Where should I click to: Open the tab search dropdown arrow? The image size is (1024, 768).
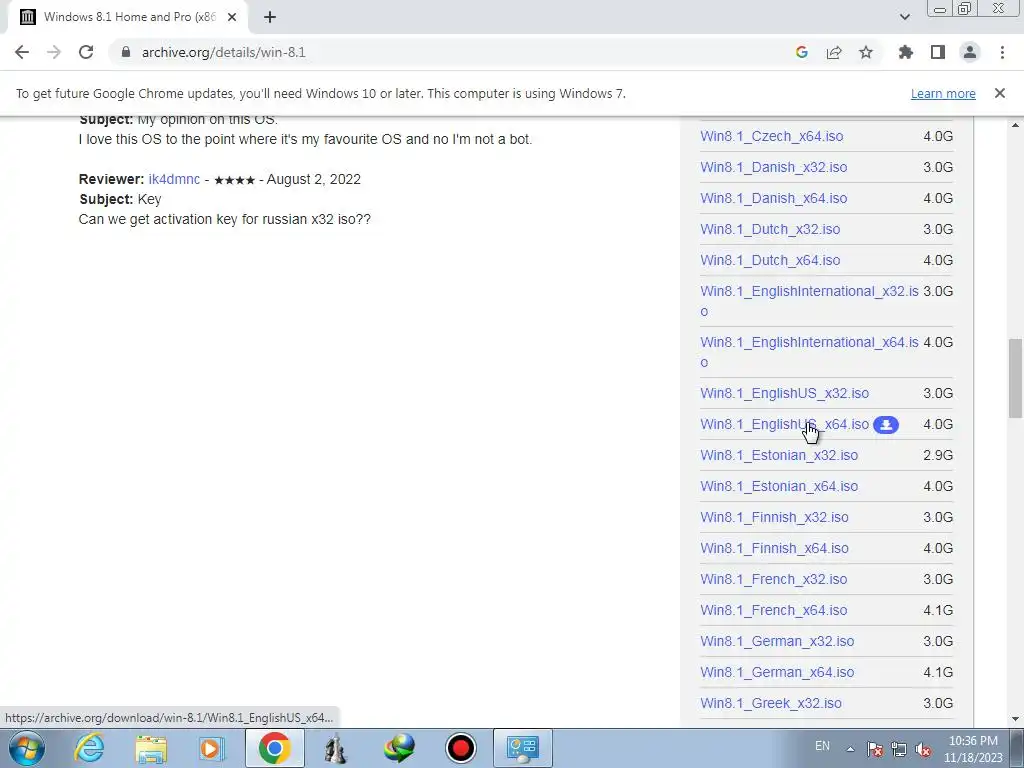[904, 17]
